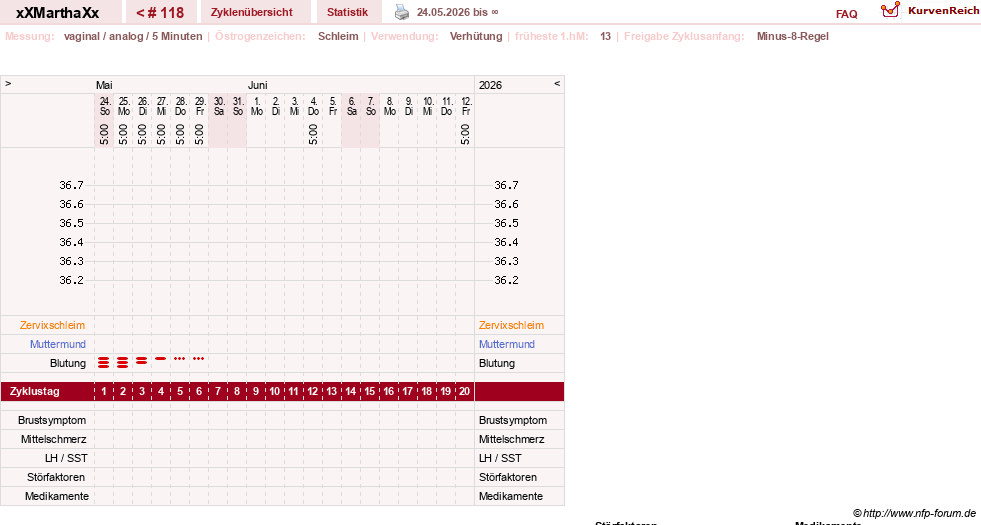
Task: Click heavy bleeding icon on cycle day 2
Action: 123,362
